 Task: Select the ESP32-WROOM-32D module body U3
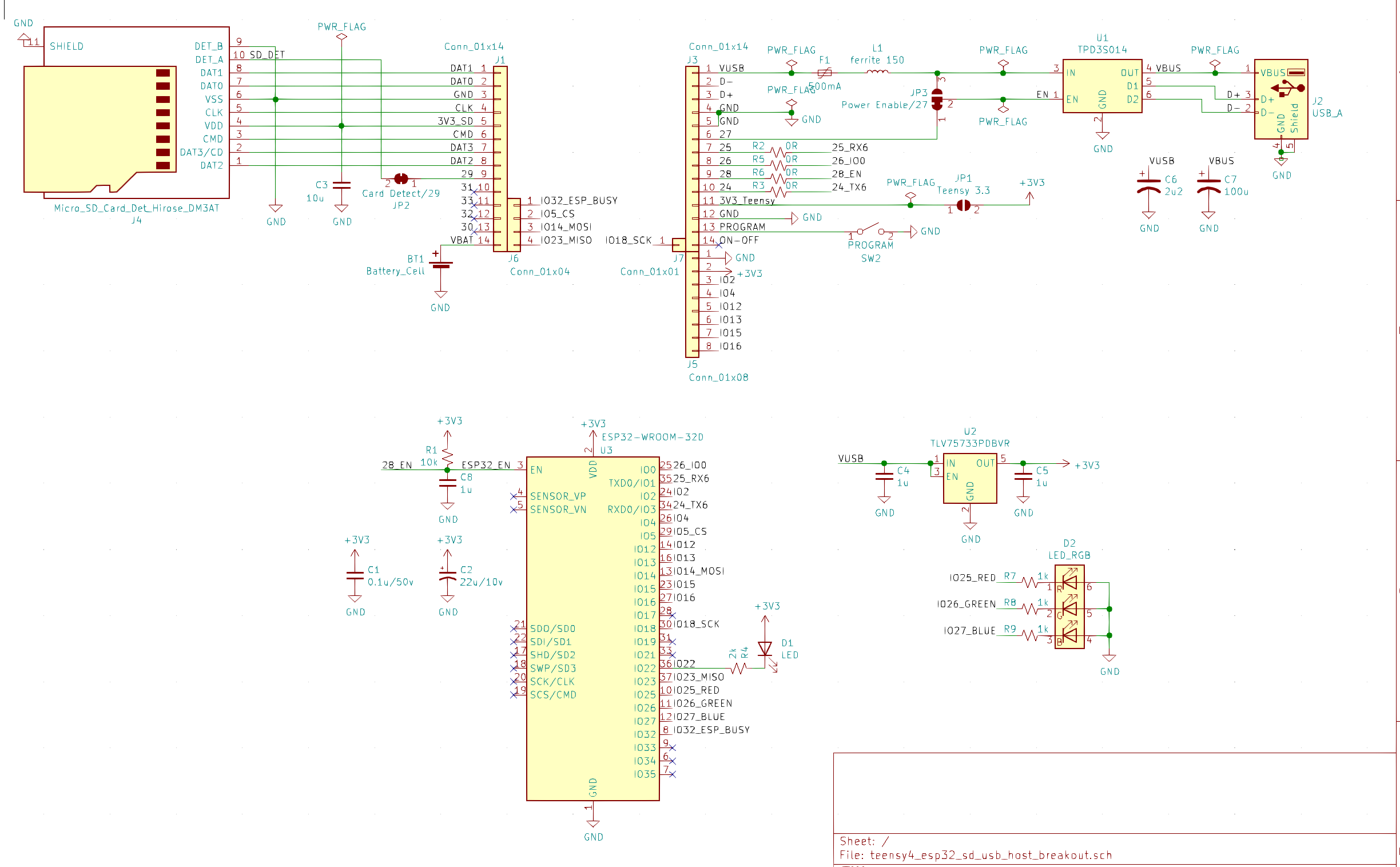click(593, 629)
